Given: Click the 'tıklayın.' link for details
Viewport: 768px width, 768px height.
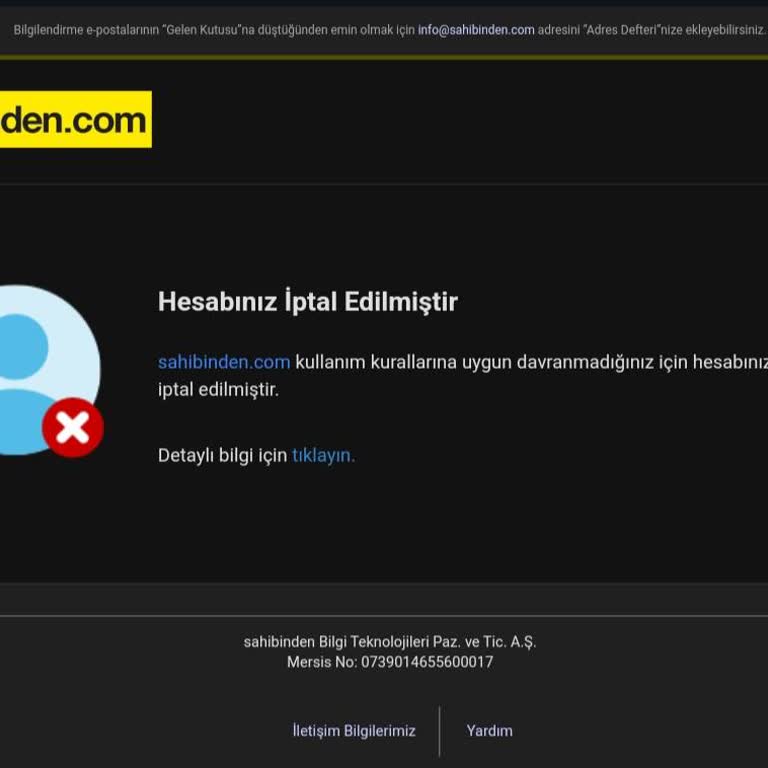Looking at the screenshot, I should click(323, 456).
